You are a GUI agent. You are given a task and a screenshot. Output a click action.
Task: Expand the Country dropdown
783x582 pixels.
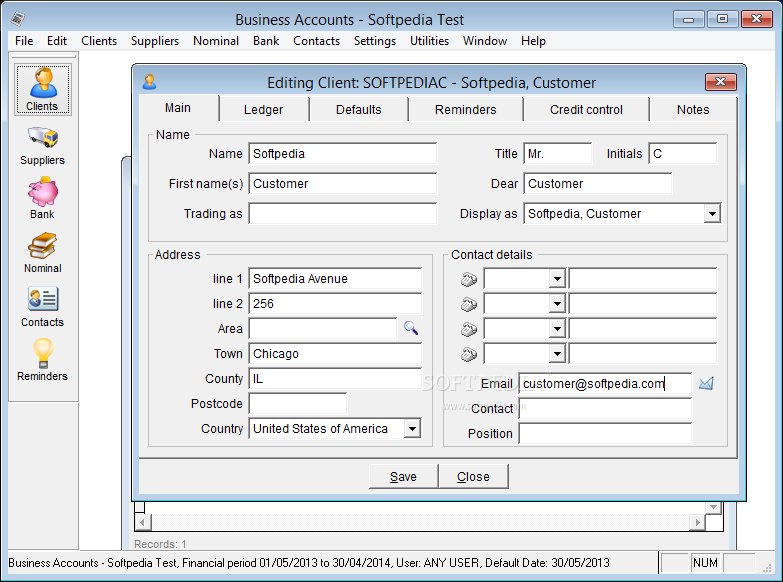(x=412, y=429)
